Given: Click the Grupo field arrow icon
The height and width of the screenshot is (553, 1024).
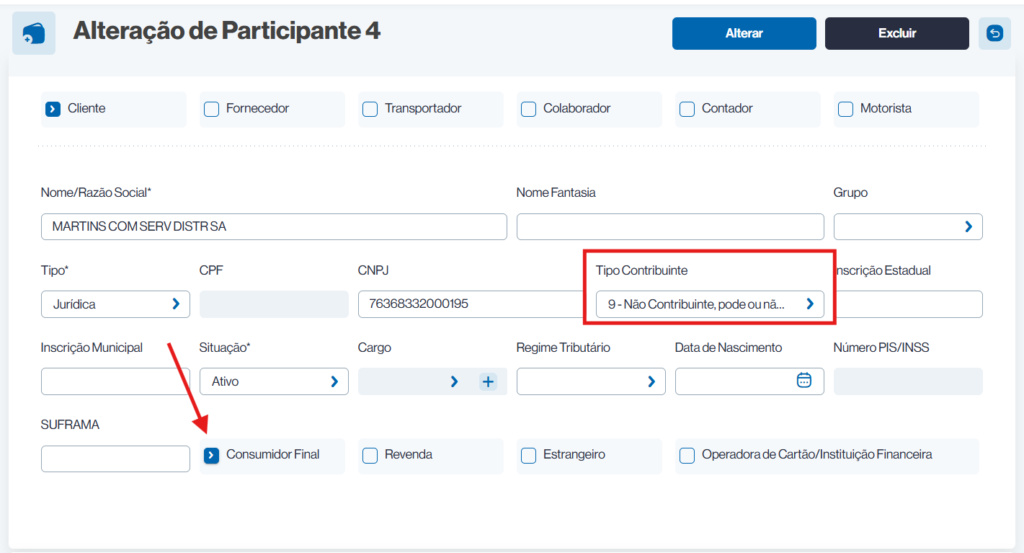Looking at the screenshot, I should [967, 227].
